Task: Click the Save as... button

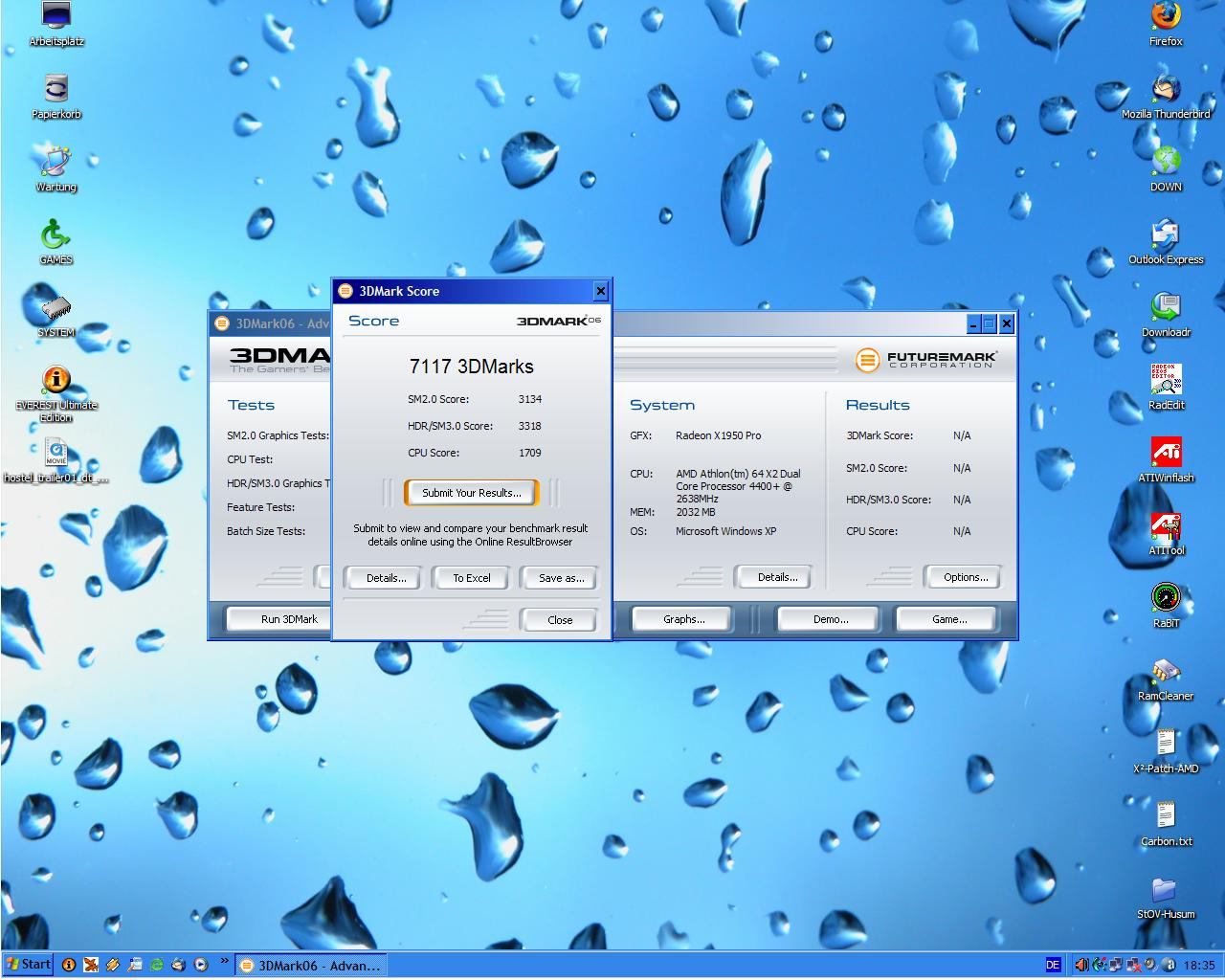Action: click(561, 578)
